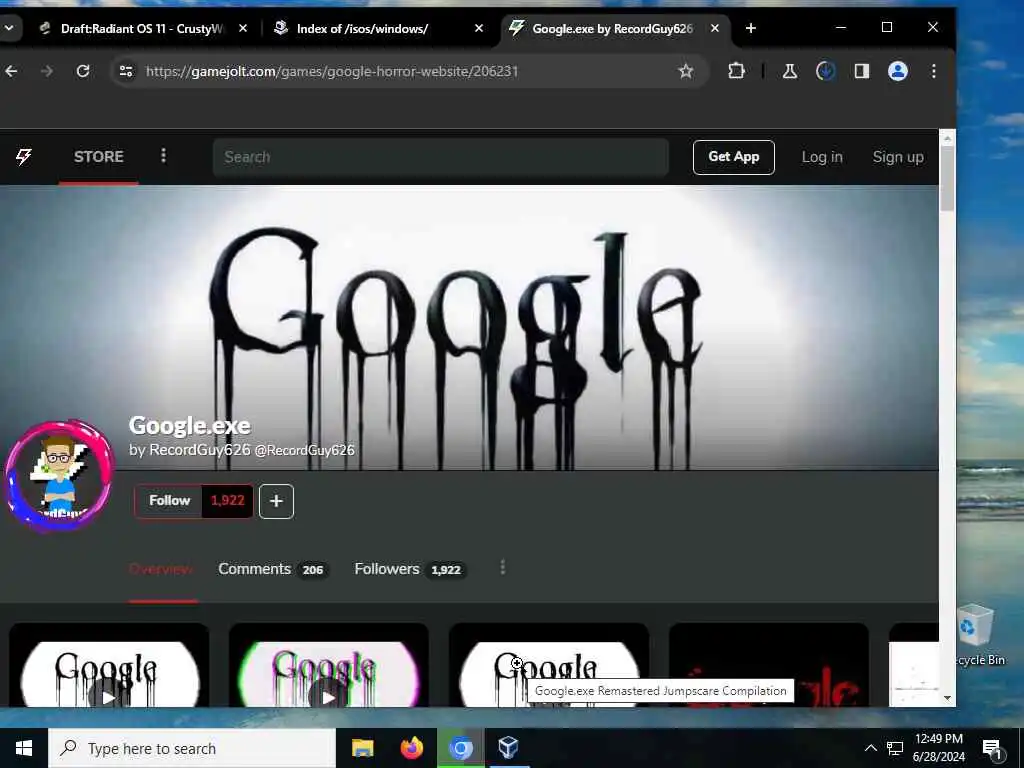Follow the Google.exe game

coord(168,501)
